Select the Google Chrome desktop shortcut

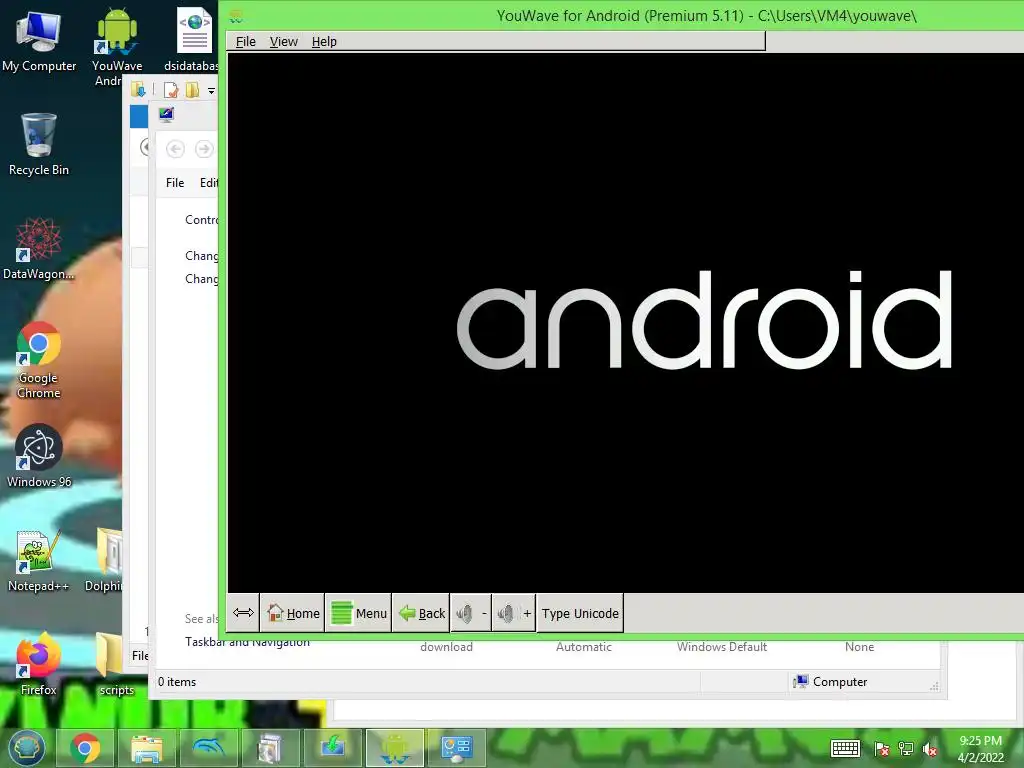point(39,360)
